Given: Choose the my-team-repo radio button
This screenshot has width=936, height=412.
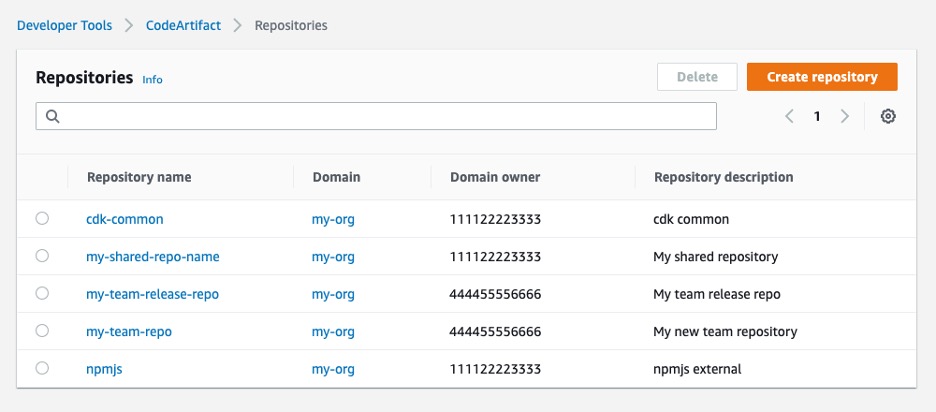Looking at the screenshot, I should [x=42, y=331].
